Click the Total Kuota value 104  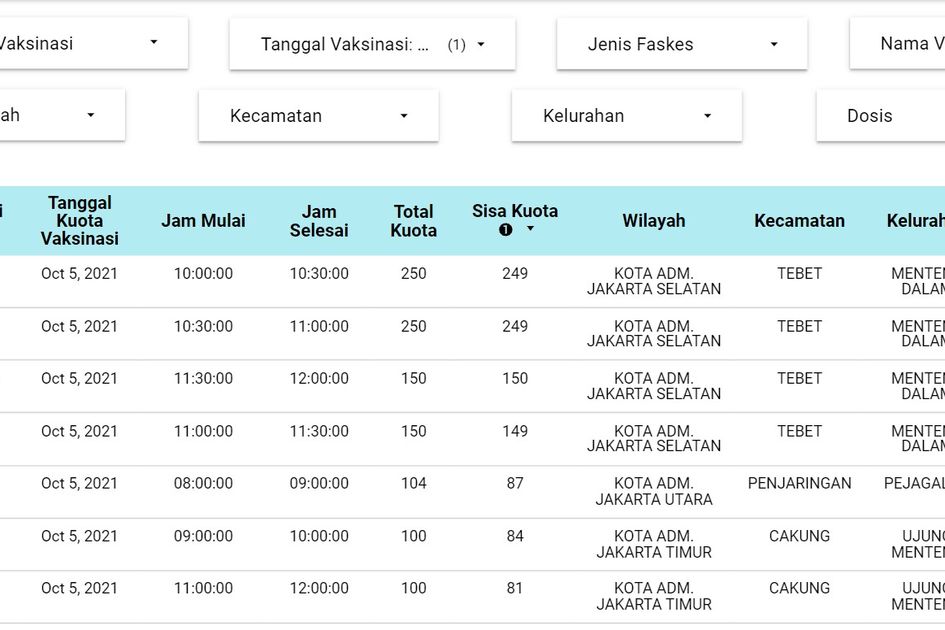413,484
